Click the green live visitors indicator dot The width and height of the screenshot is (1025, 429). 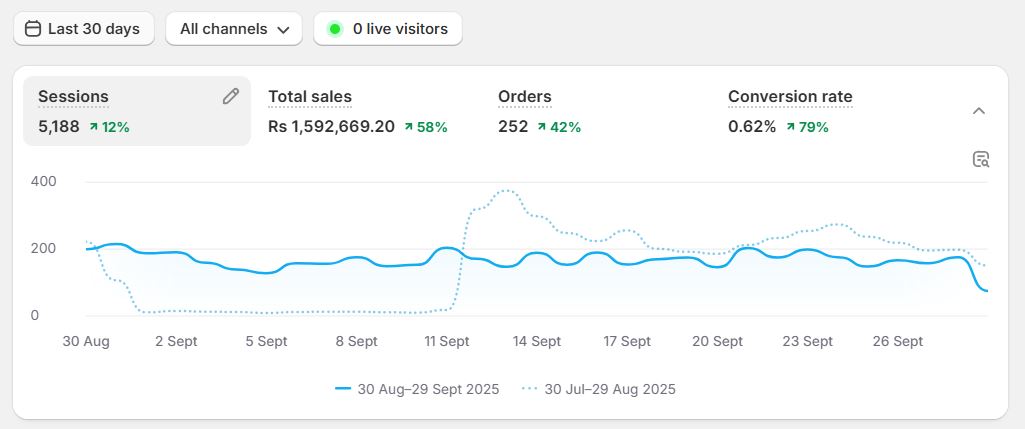click(334, 29)
